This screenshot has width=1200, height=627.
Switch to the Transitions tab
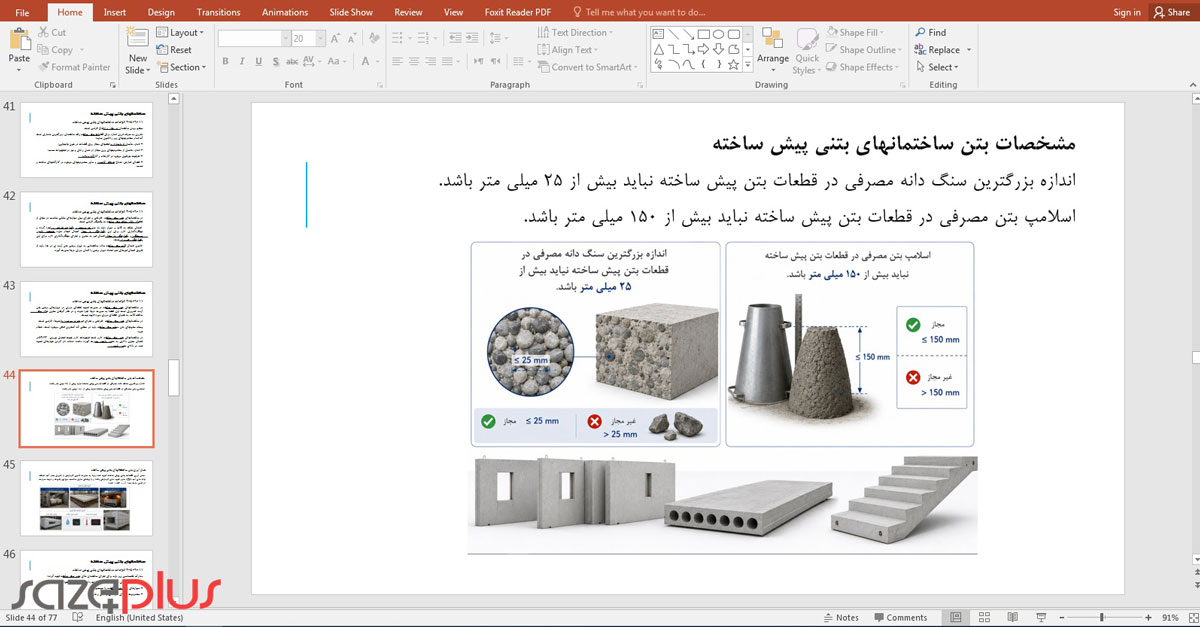[218, 12]
